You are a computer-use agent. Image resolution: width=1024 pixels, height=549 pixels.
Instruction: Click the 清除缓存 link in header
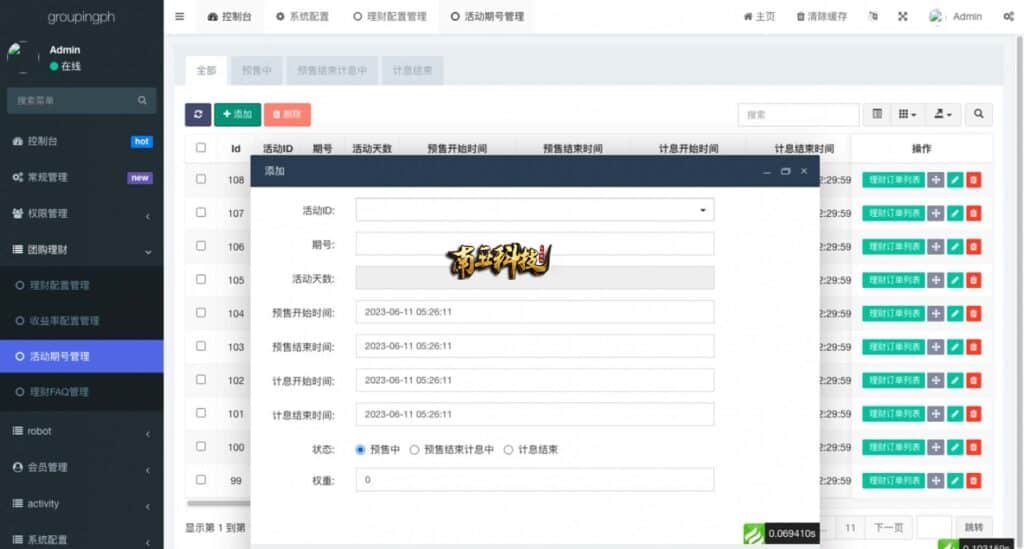click(822, 17)
